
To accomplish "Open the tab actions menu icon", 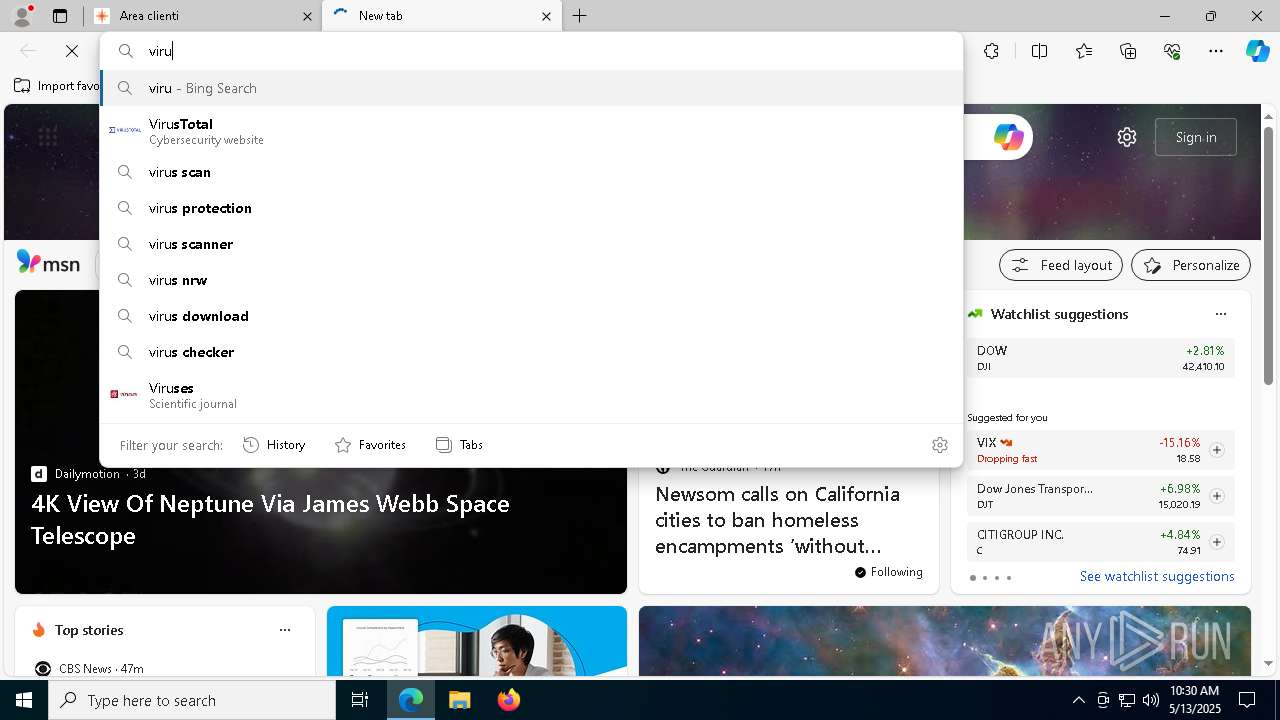I will [x=60, y=16].
